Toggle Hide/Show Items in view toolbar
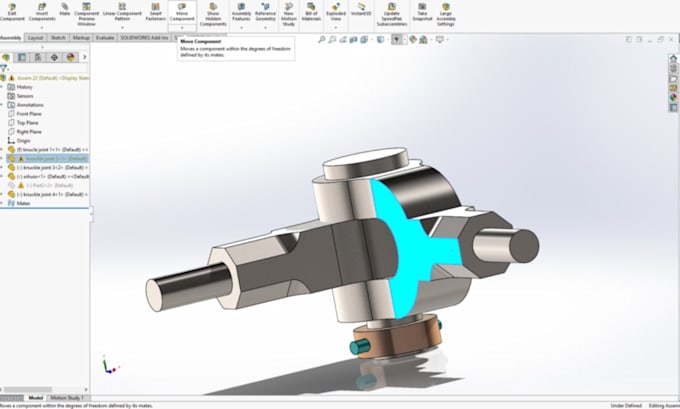 coord(397,39)
